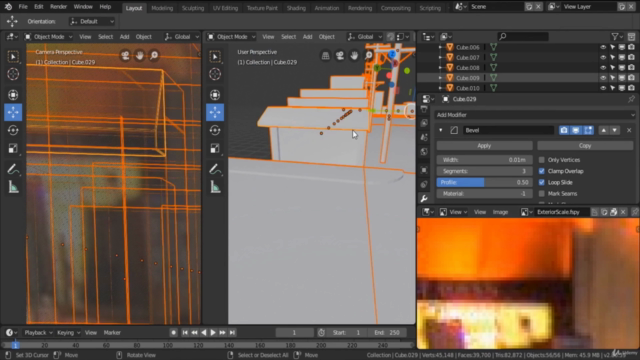Viewport: 640px width, 360px height.
Task: Switch to orthographic grid view icon
Action: [325, 56]
